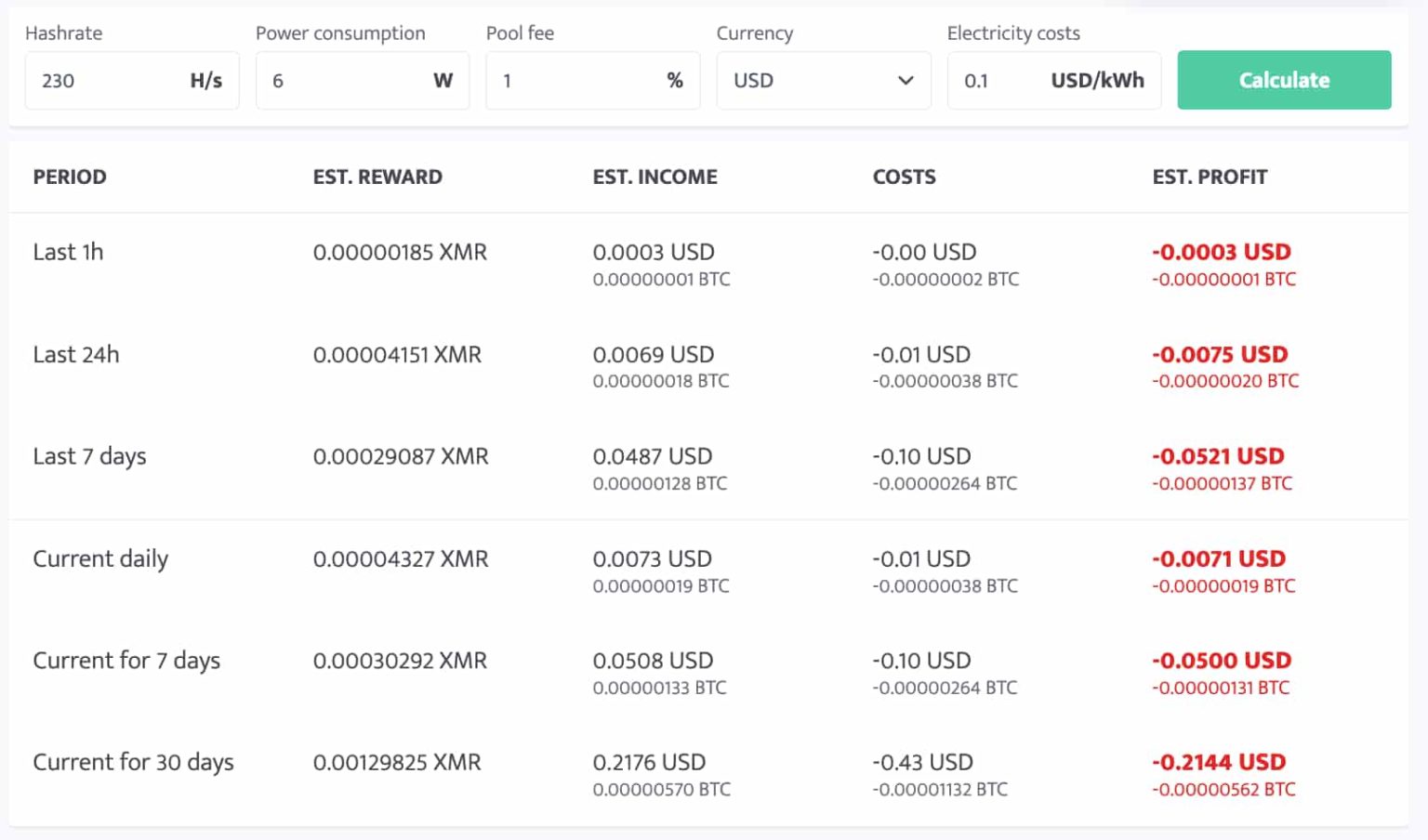Click the Power consumption input field
This screenshot has width=1428, height=840.
pos(363,81)
